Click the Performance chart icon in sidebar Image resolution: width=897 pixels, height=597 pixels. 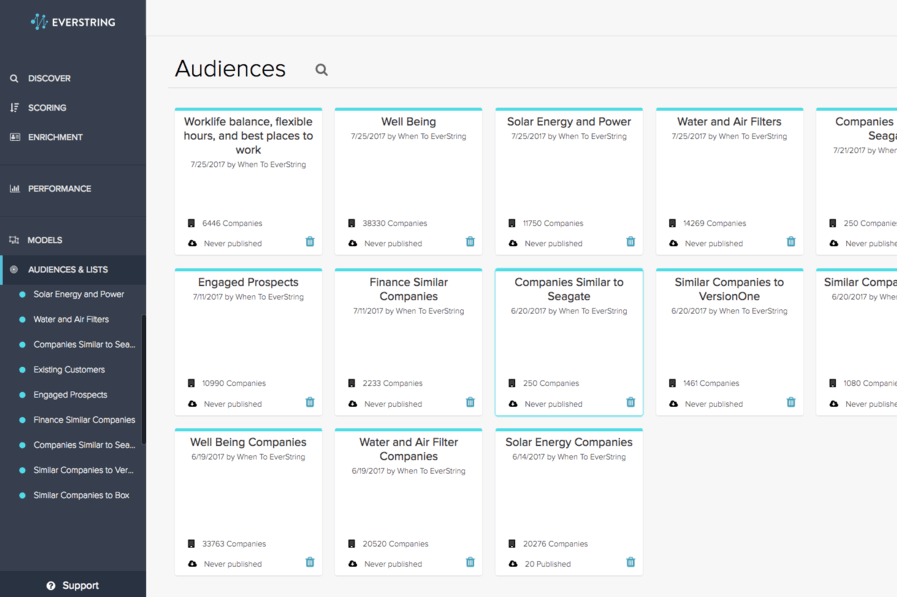point(15,189)
